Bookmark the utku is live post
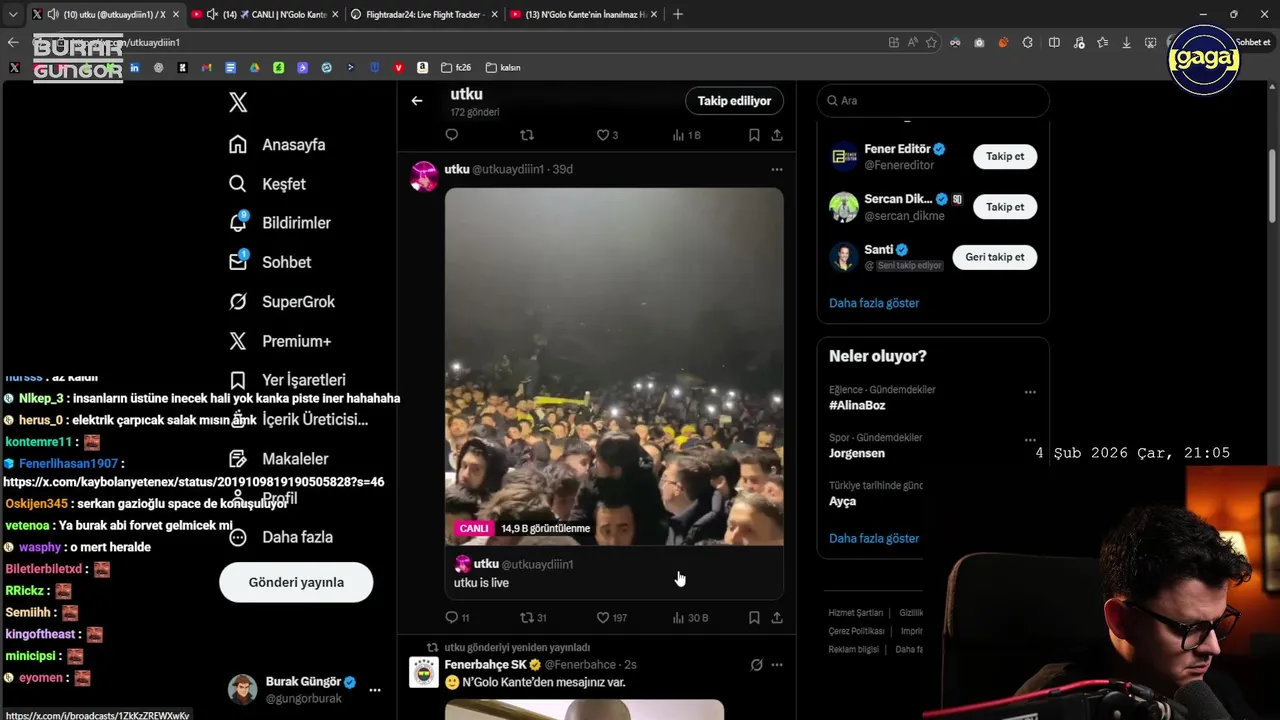The width and height of the screenshot is (1280, 720). click(754, 618)
